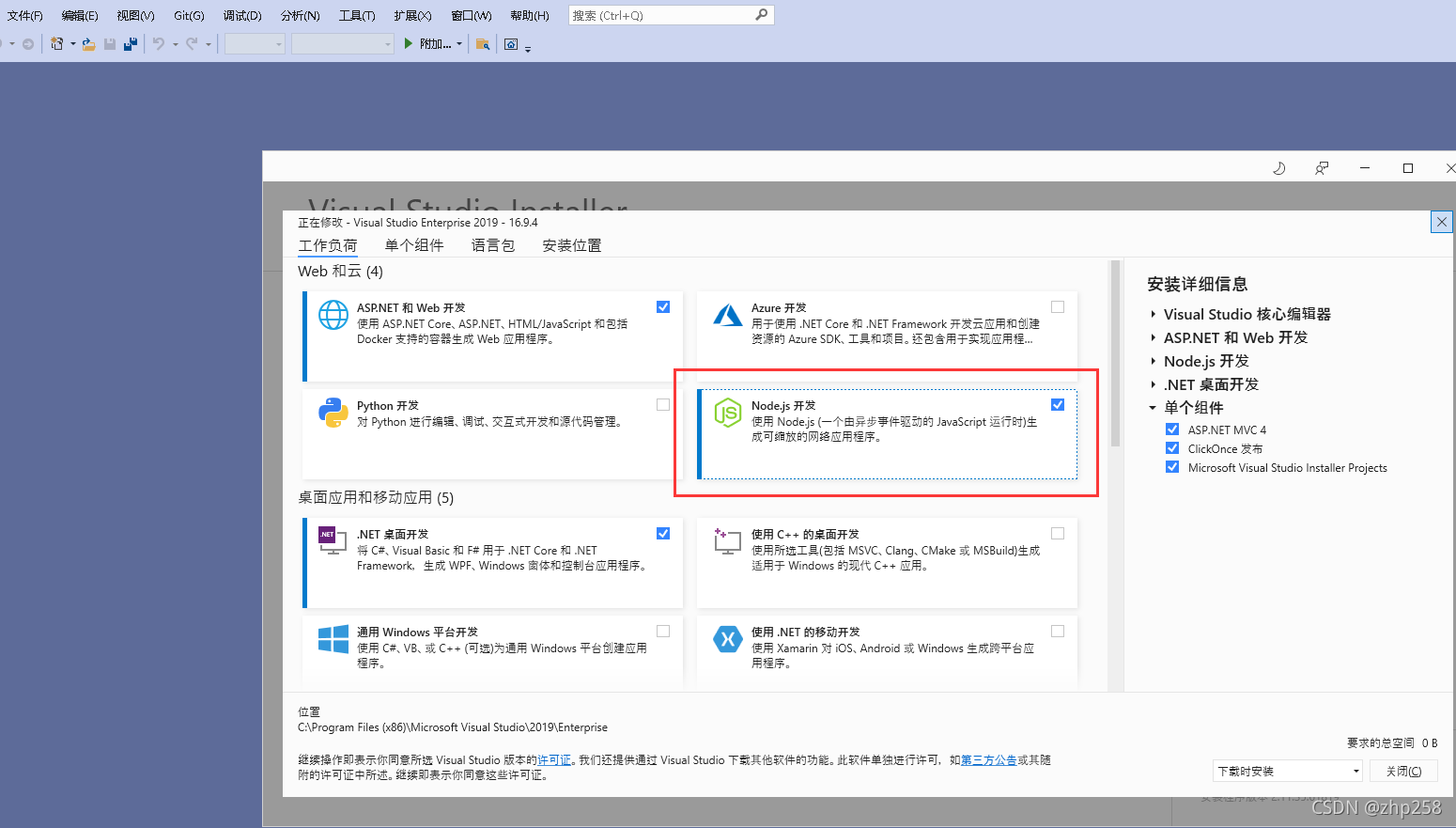Click the Azure workload logo icon

pyautogui.click(x=728, y=315)
